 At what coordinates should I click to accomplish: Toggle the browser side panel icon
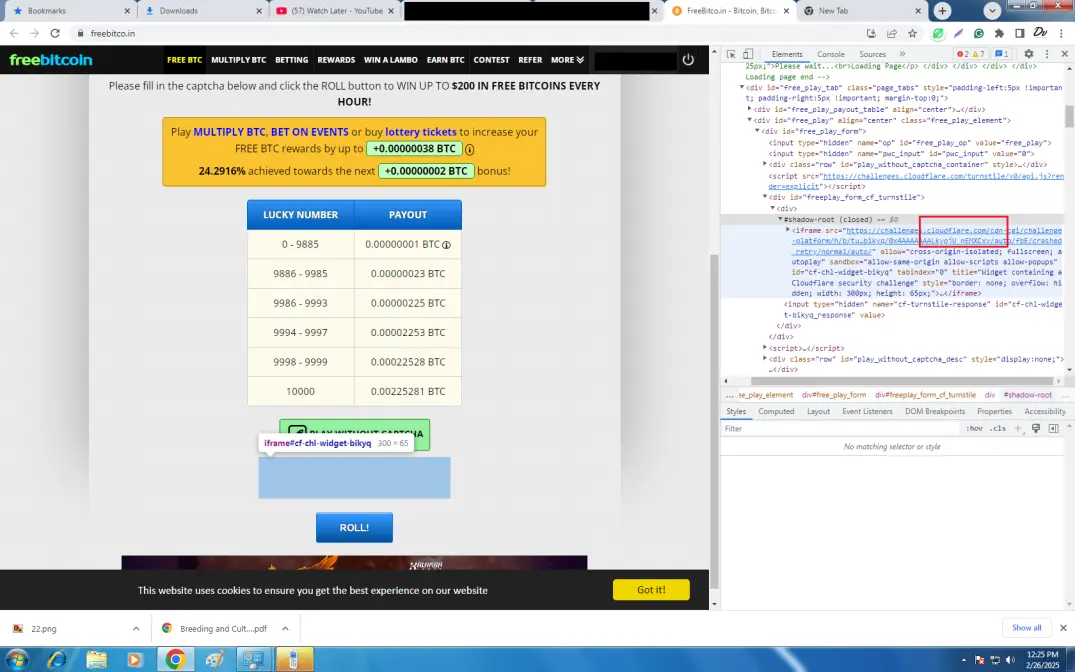(1019, 33)
